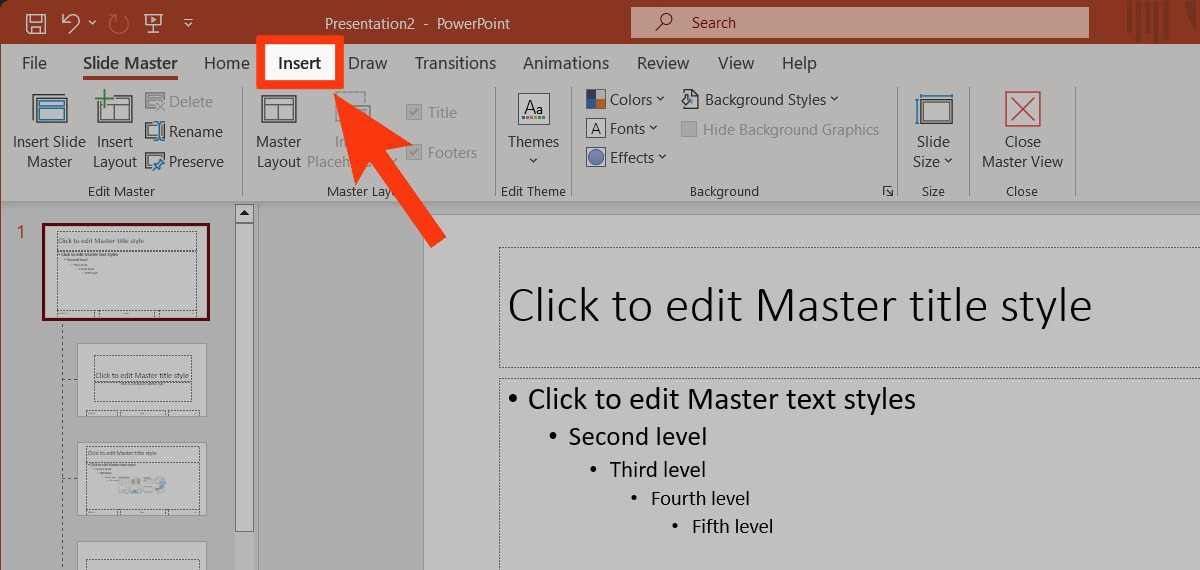Screen dimensions: 1200x570
Task: Switch to the Insert tab
Action: pos(299,63)
